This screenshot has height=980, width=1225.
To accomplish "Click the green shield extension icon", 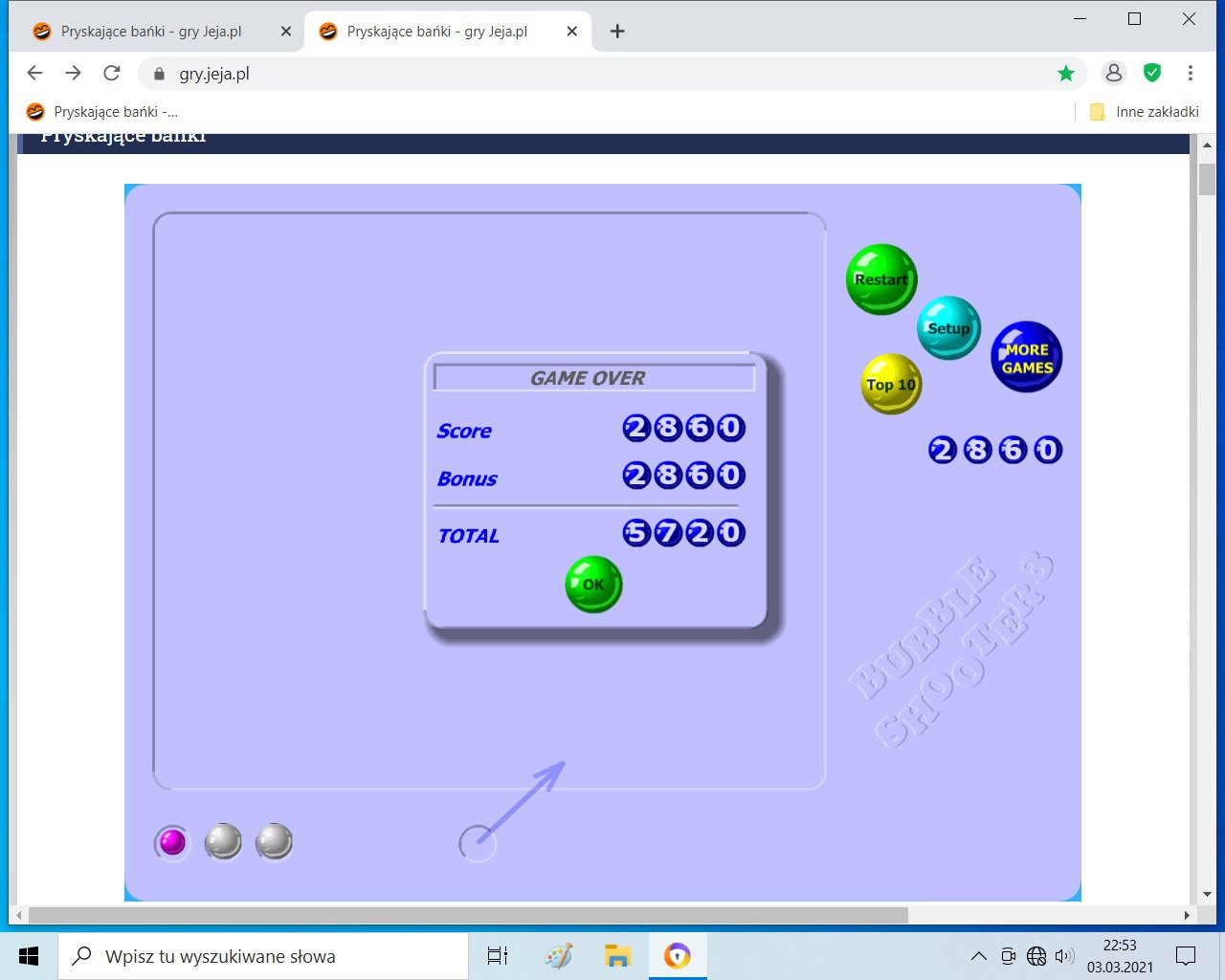I will coord(1152,73).
